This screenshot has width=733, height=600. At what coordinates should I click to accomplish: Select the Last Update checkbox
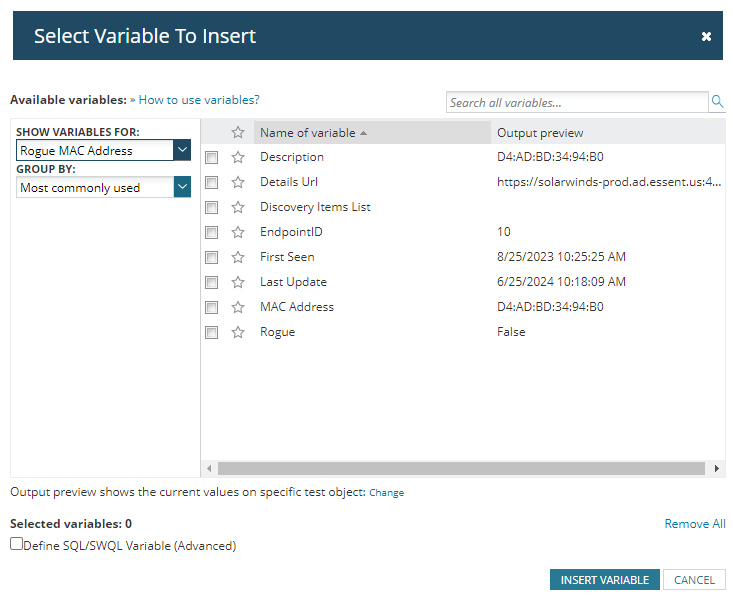[211, 282]
